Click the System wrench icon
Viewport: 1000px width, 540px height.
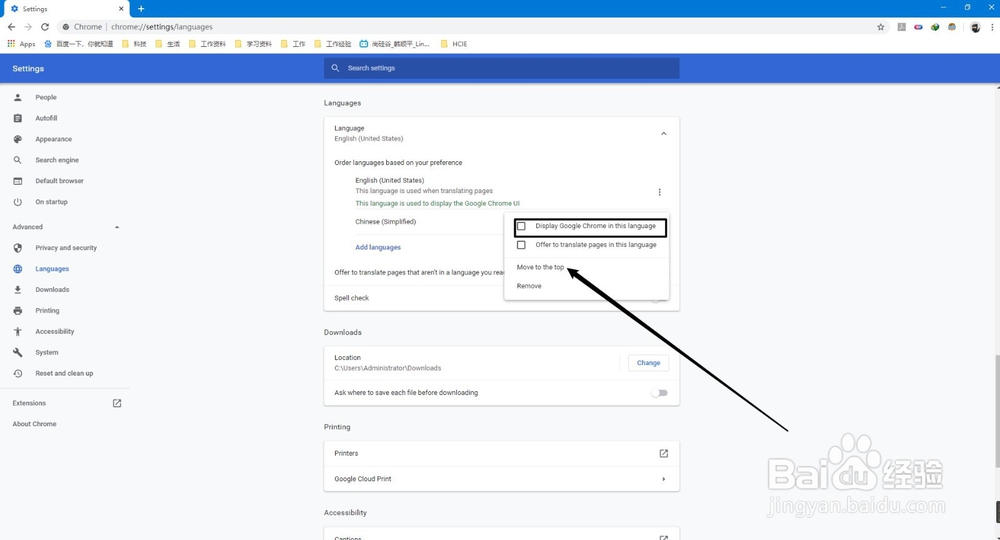pyautogui.click(x=18, y=353)
